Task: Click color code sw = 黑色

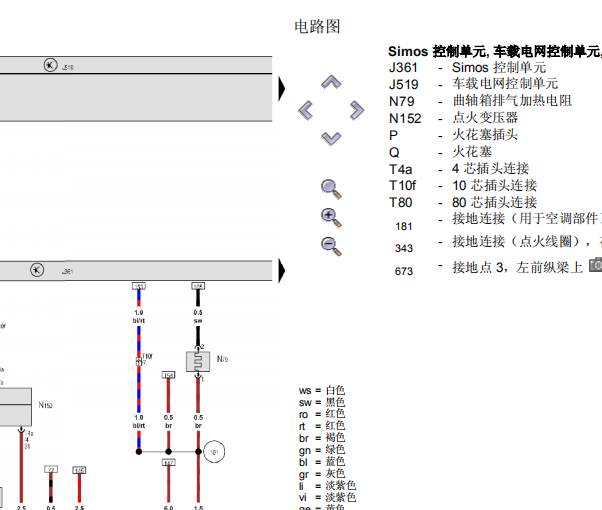Action: [322, 402]
